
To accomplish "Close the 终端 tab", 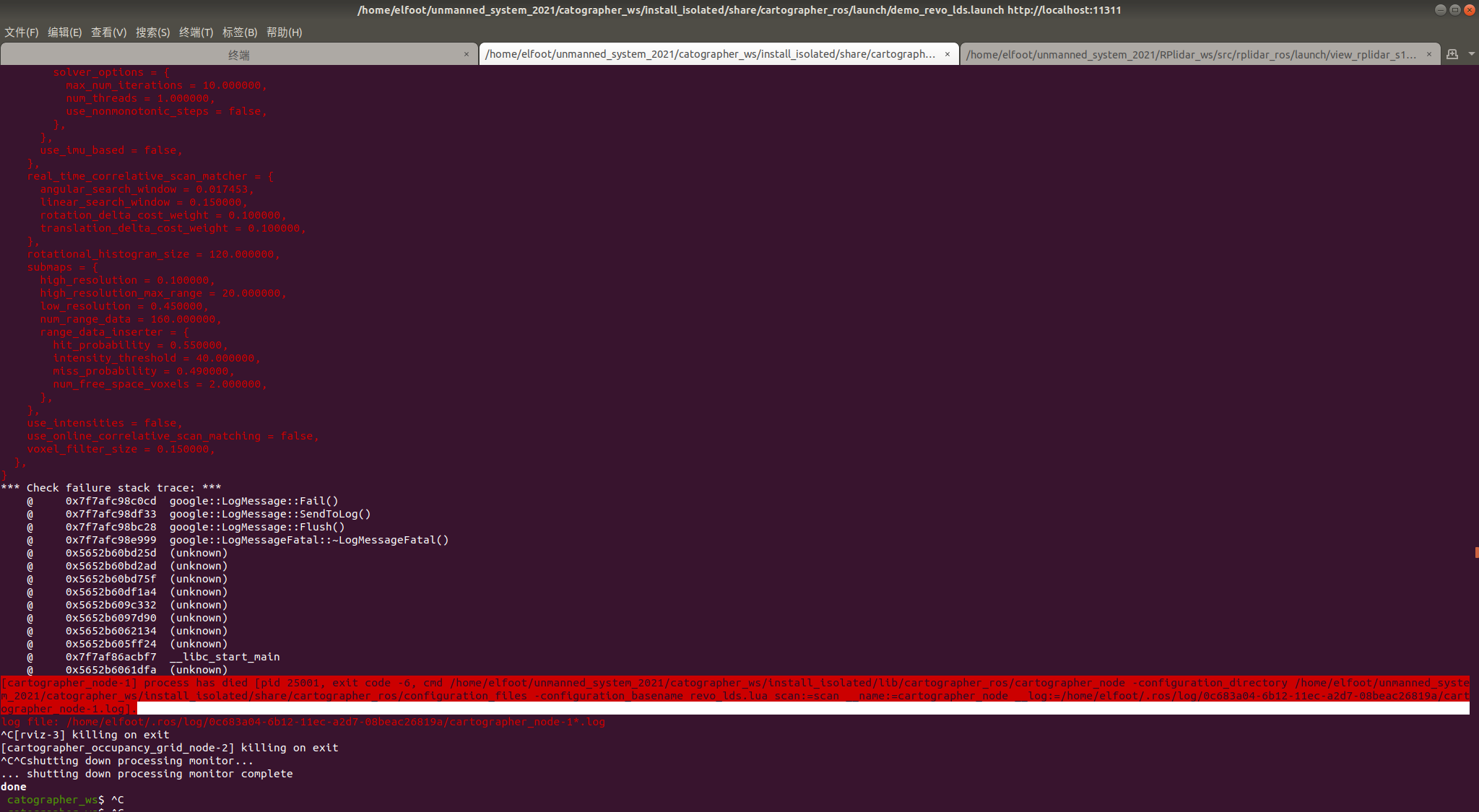I will tap(467, 54).
